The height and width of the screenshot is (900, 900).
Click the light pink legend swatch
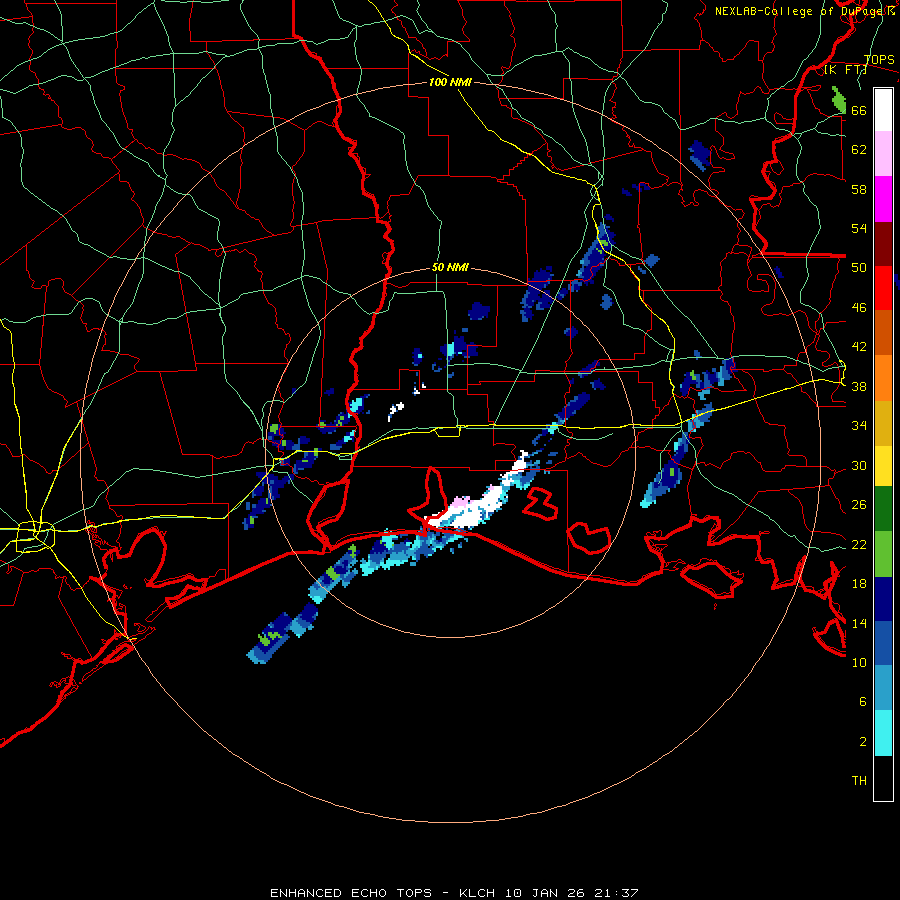(x=883, y=154)
